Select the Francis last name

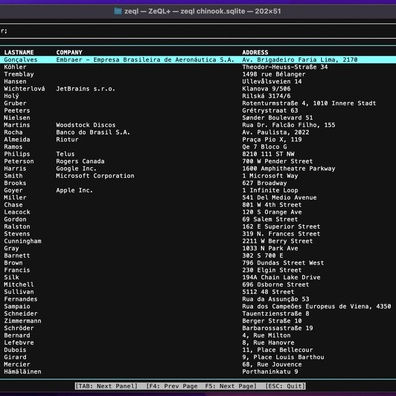pos(17,271)
